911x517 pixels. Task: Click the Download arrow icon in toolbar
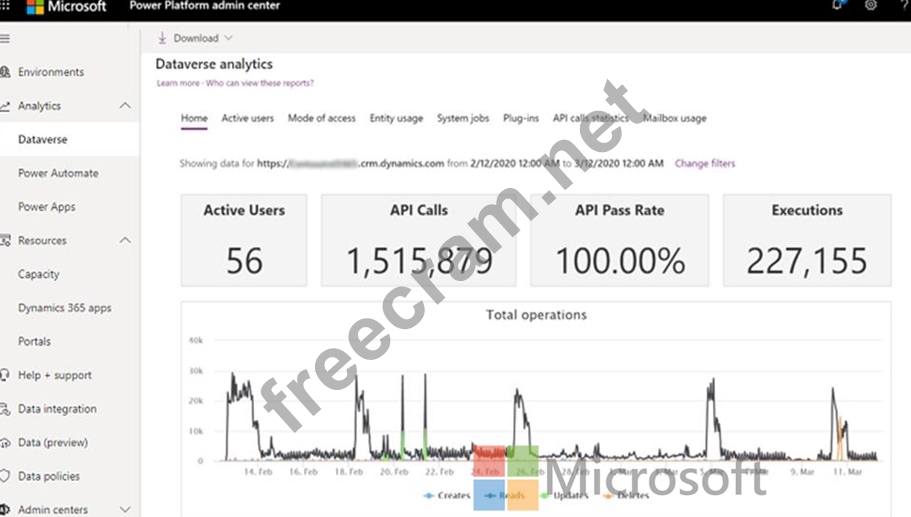(x=162, y=38)
